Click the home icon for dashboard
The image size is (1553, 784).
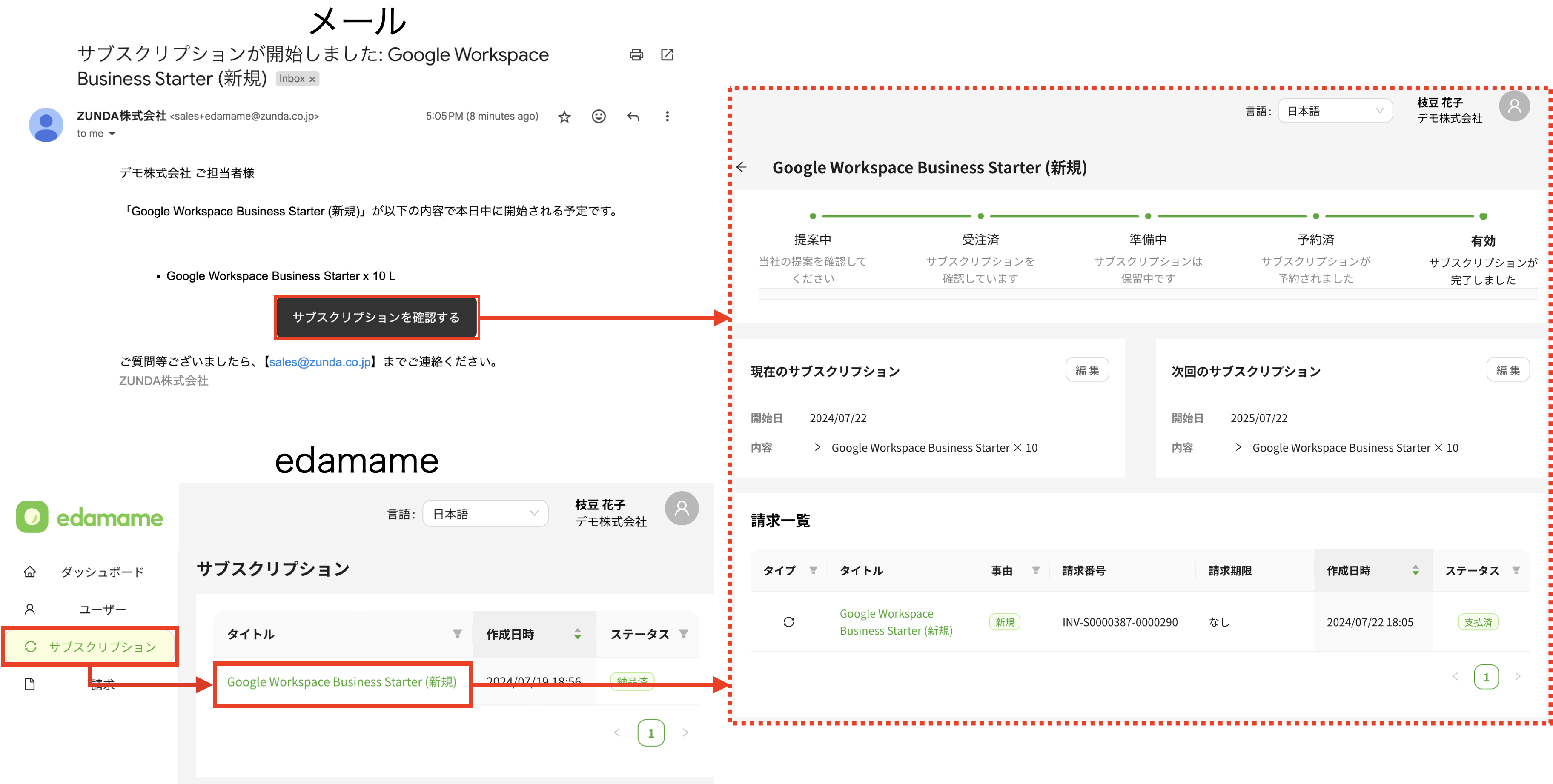pos(29,572)
